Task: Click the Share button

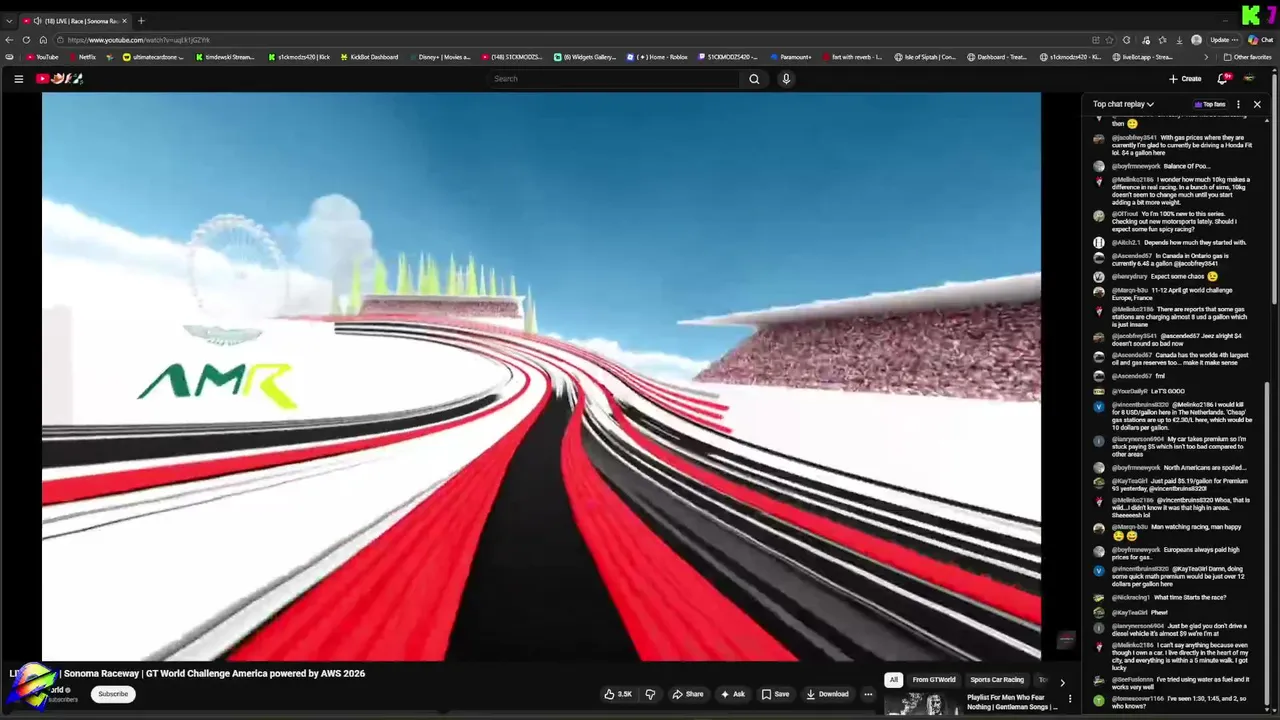Action: pos(687,694)
